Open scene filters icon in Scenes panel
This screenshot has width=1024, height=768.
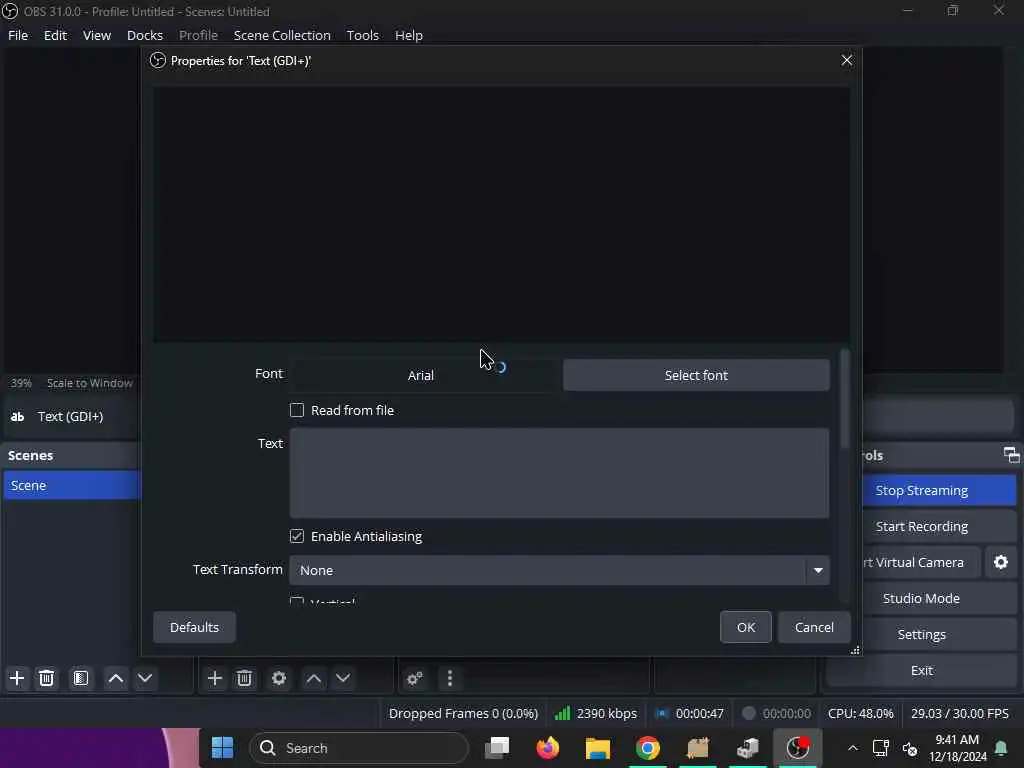tap(81, 678)
